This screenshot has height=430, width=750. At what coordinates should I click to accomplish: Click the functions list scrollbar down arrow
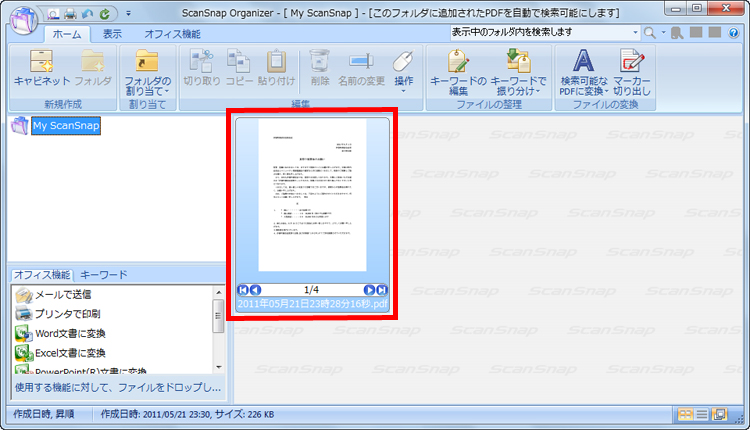(219, 367)
